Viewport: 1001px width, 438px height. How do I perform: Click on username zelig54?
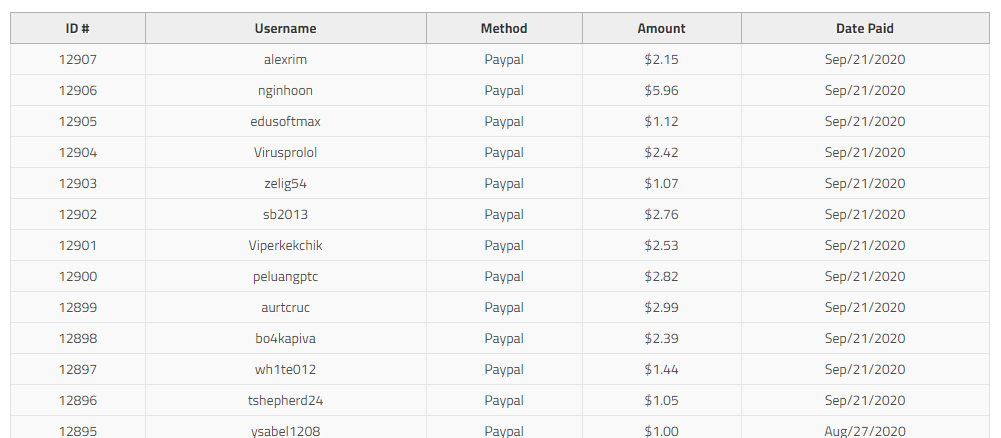(285, 183)
